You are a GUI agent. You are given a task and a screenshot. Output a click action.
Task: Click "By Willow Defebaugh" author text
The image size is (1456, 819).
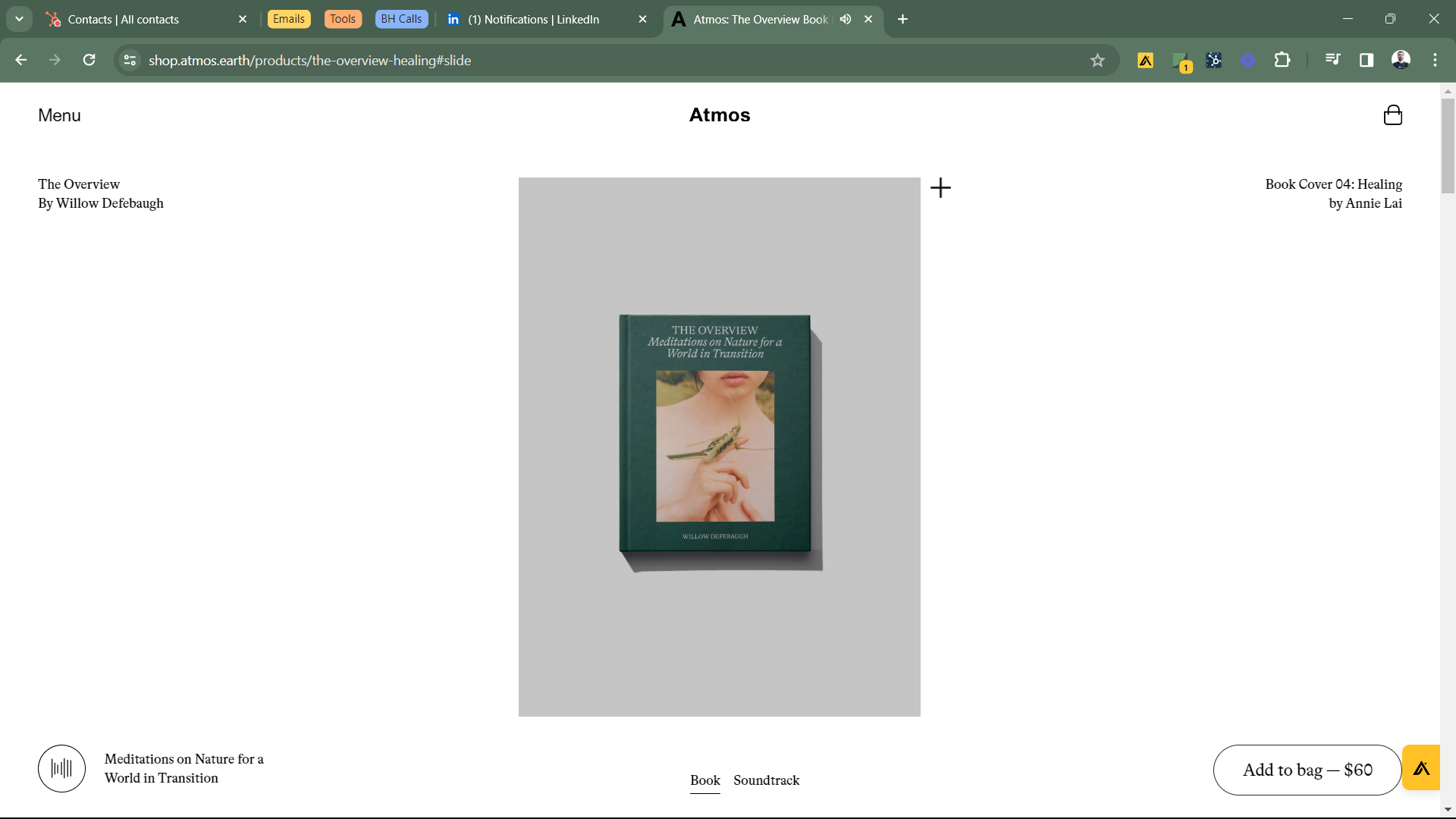(101, 203)
